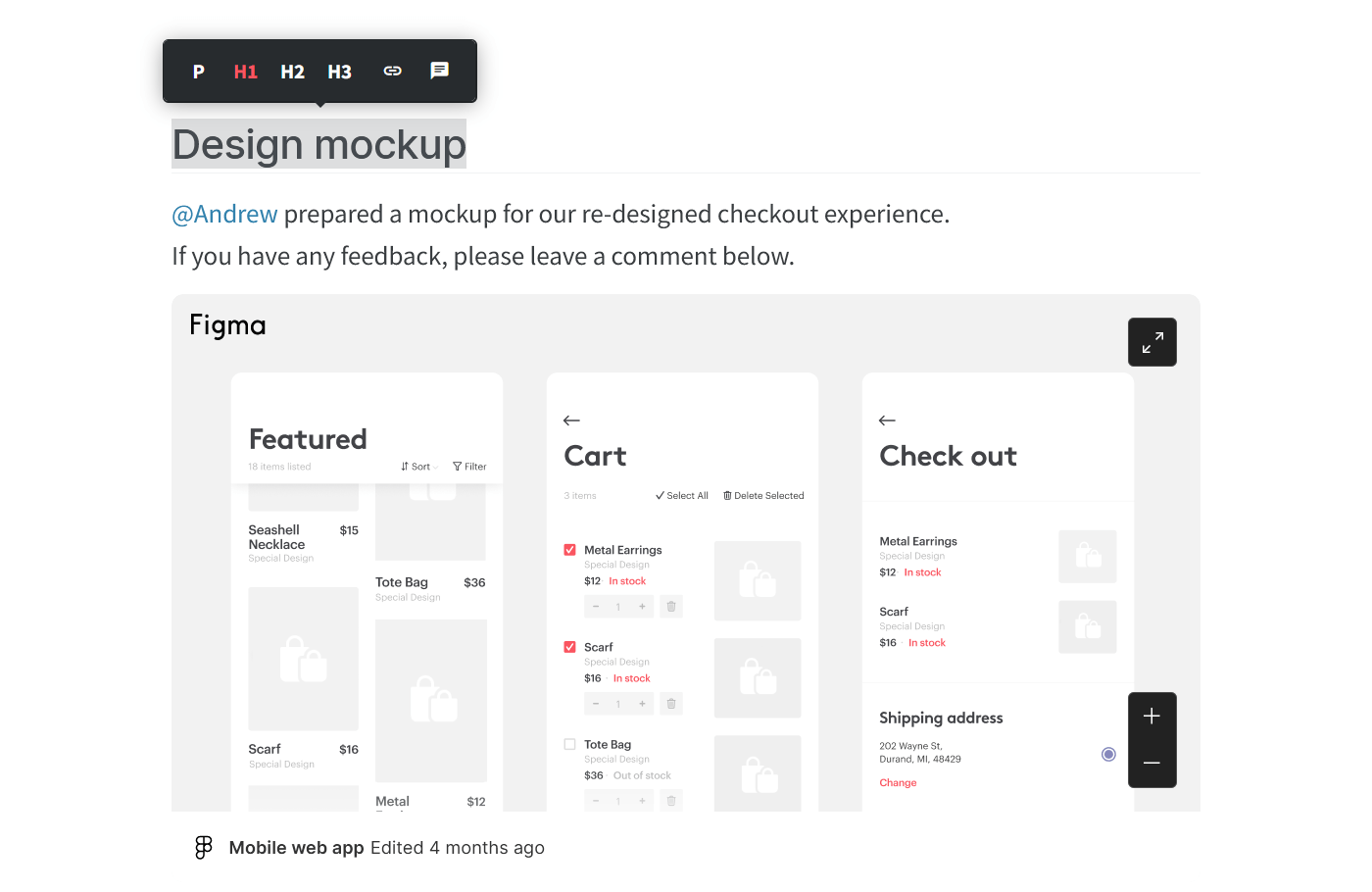Open Metal Earrings thumbnail in Cart

pos(758,581)
